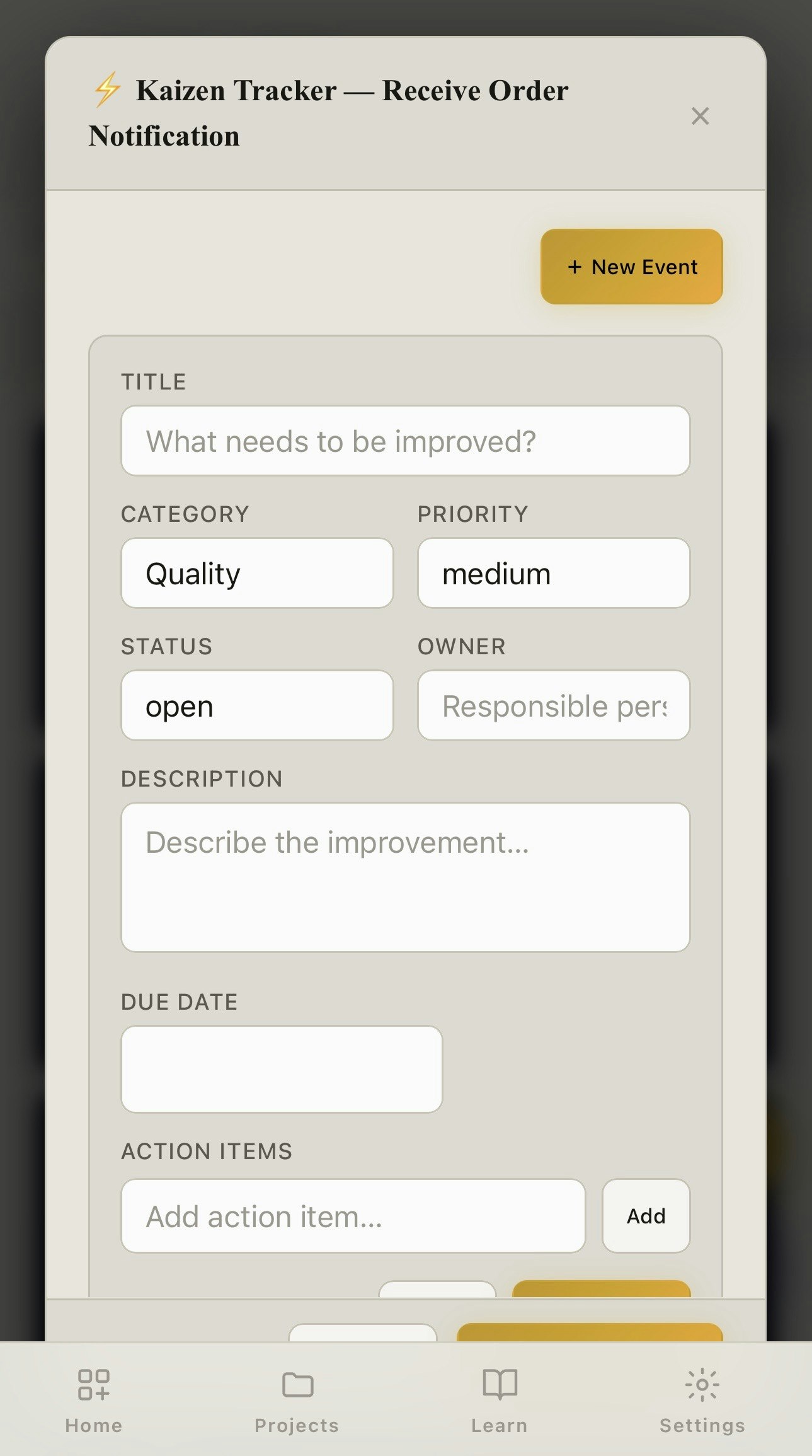Viewport: 812px width, 1456px height.
Task: Tap the lightning bolt icon in header
Action: [x=107, y=89]
